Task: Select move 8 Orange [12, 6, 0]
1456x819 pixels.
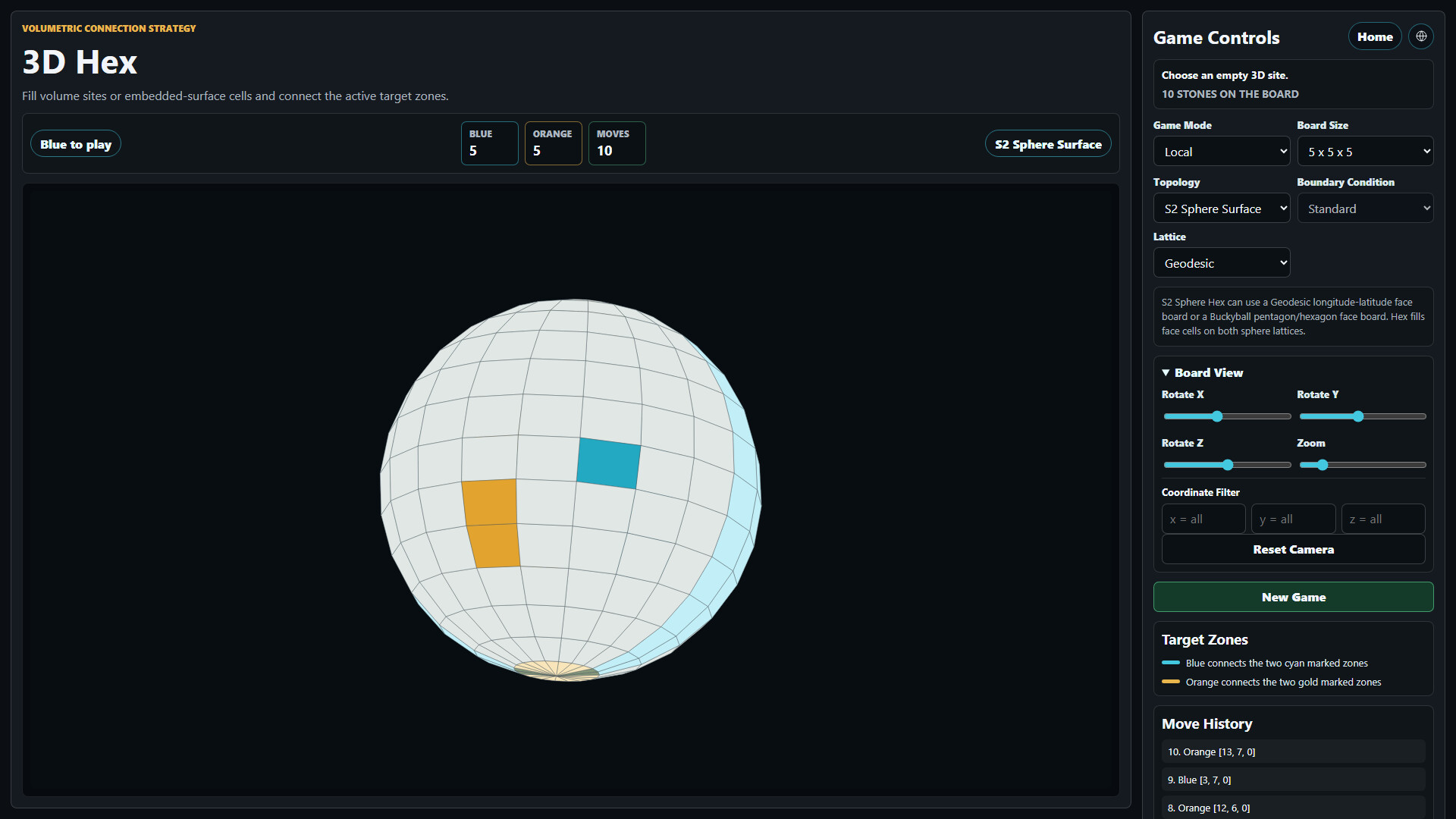Action: click(1293, 808)
